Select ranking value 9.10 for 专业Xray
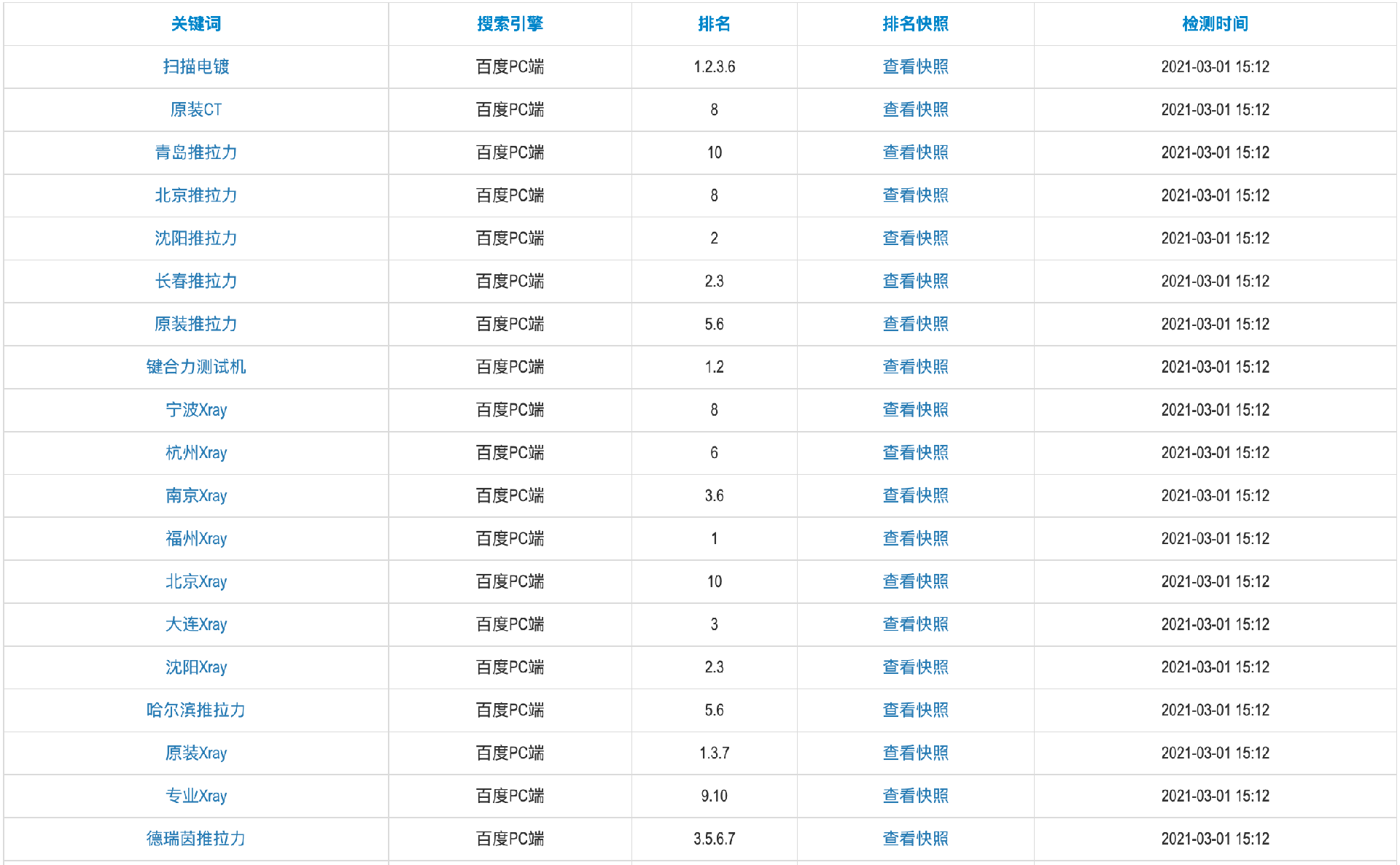 [x=715, y=796]
